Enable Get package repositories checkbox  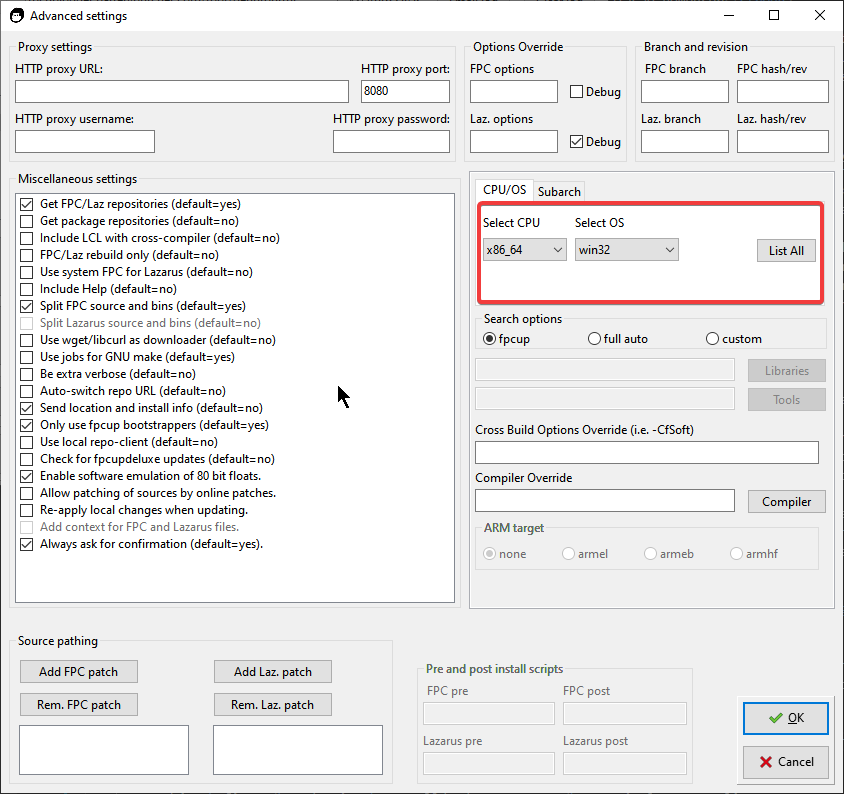pos(27,221)
